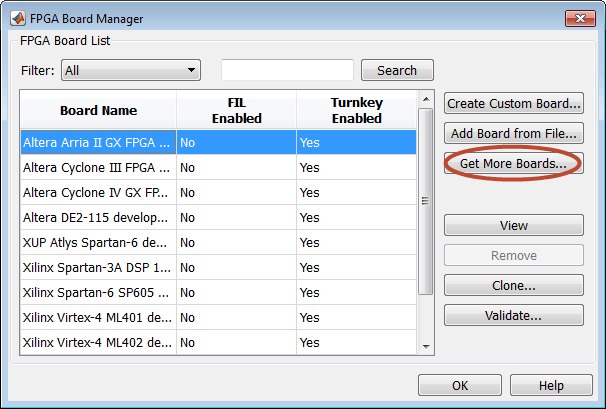Screen dimensions: 606x409
Task: Select Altera DE2-115 development board row
Action: (x=218, y=217)
